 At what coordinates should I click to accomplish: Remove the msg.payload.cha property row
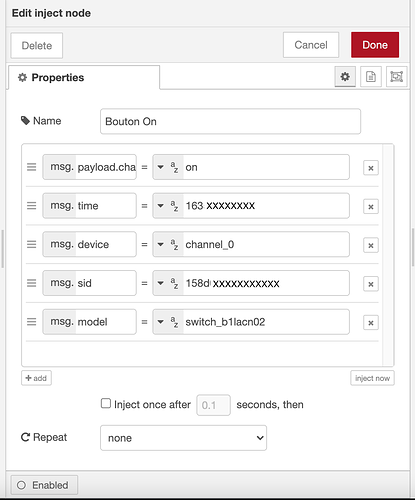371,168
